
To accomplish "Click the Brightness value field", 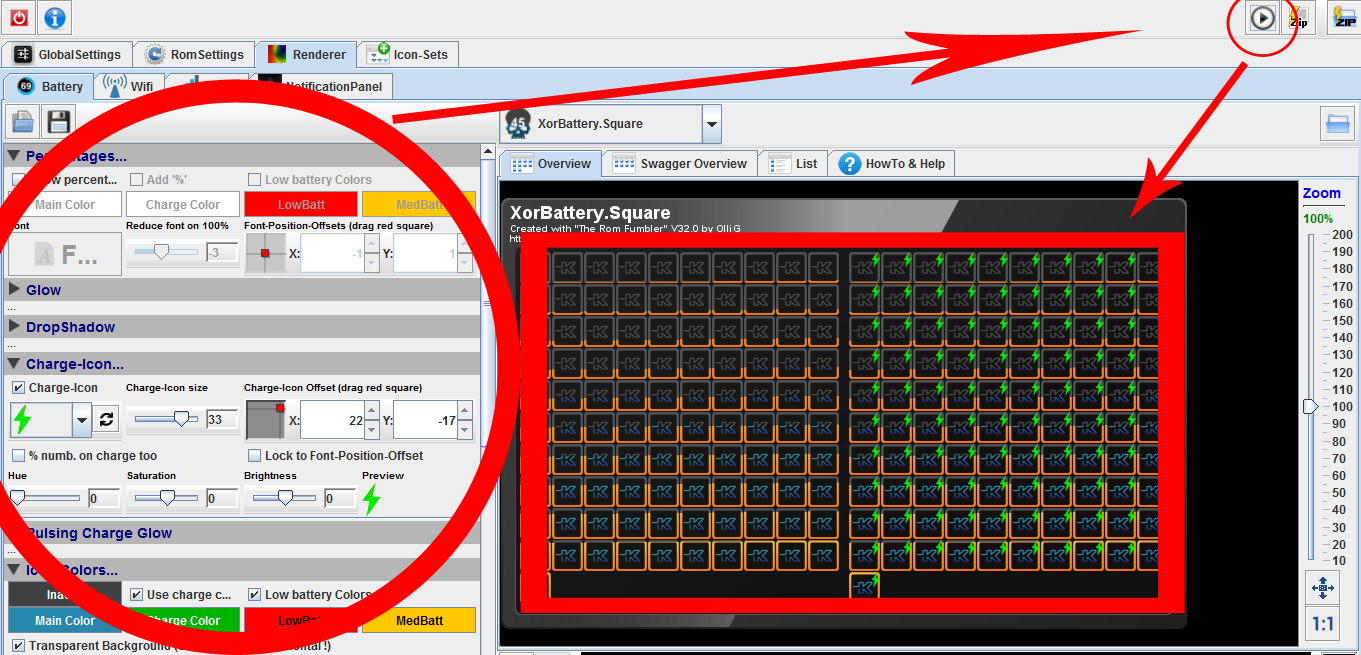I will coord(340,498).
